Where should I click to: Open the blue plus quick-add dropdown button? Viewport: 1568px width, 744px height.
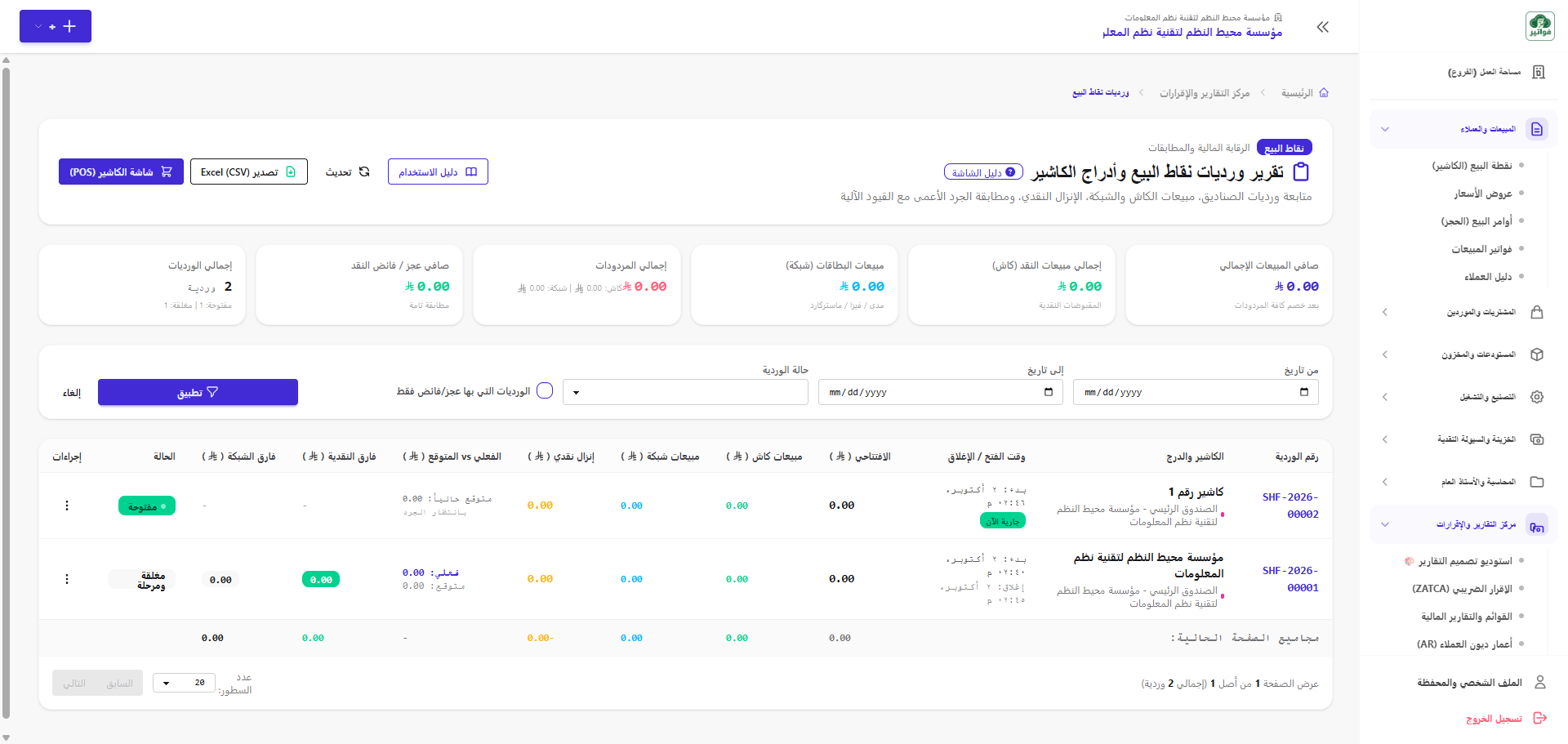(56, 26)
